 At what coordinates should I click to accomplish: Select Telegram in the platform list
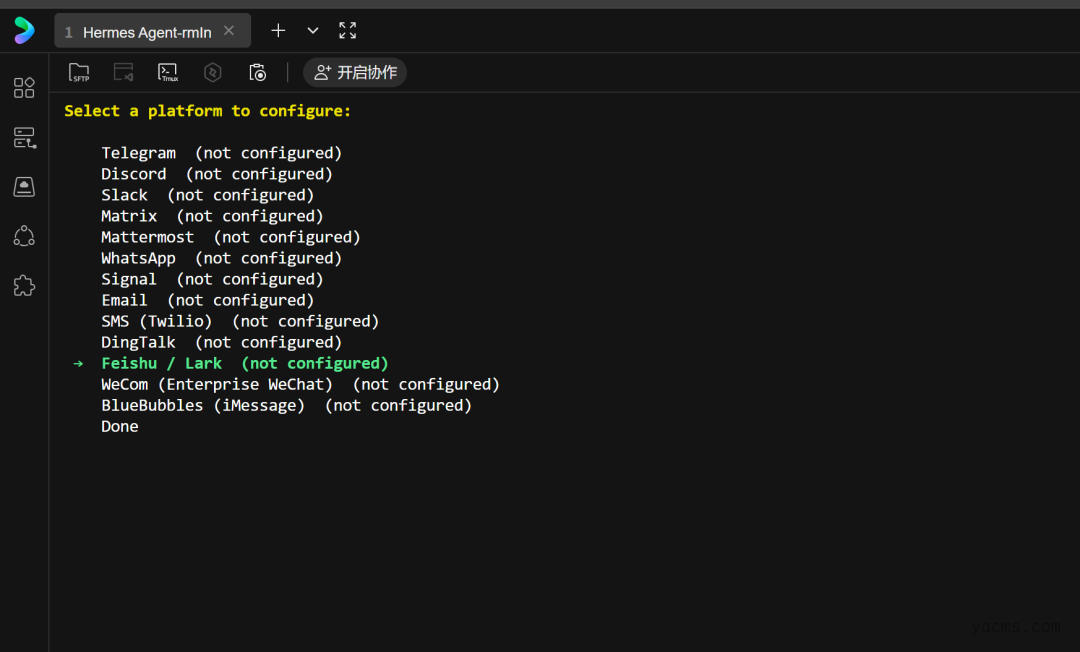pyautogui.click(x=138, y=153)
